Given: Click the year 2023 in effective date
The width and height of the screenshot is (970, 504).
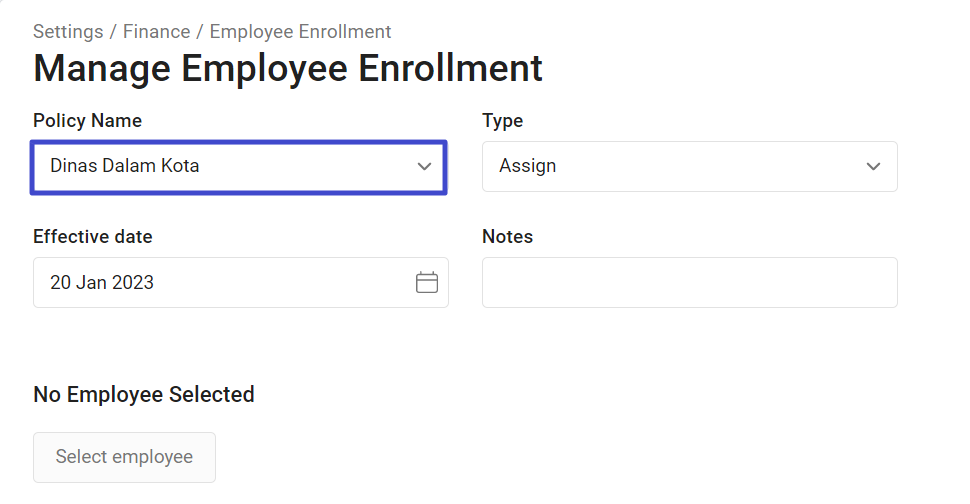Looking at the screenshot, I should [133, 283].
